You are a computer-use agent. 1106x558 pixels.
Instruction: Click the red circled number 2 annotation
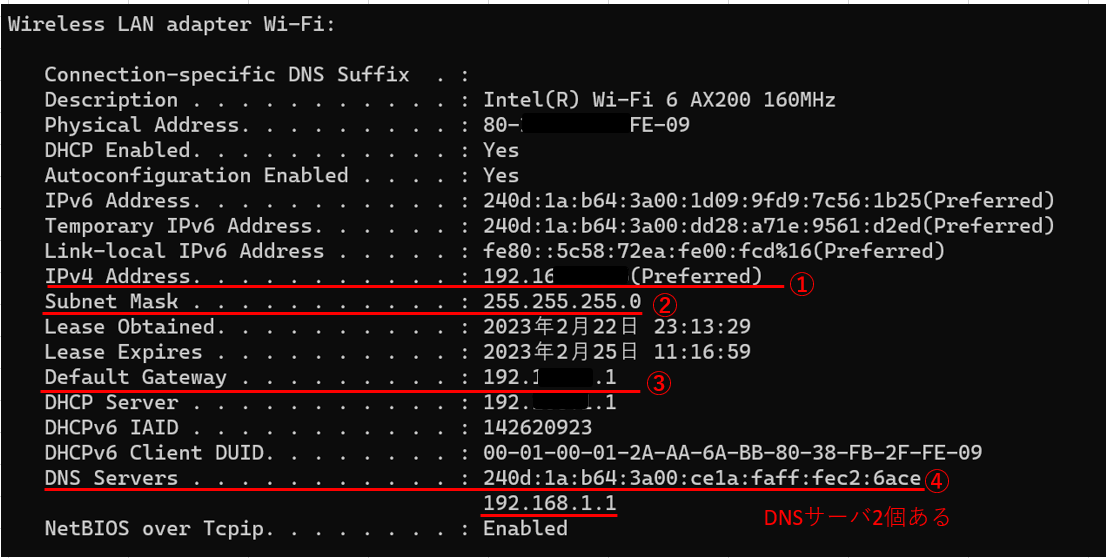coord(664,305)
